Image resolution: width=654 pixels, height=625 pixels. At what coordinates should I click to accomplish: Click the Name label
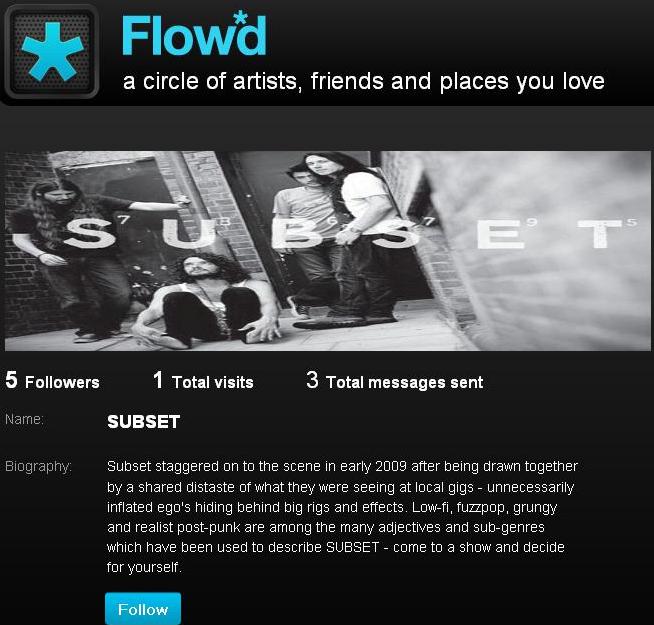click(x=24, y=419)
